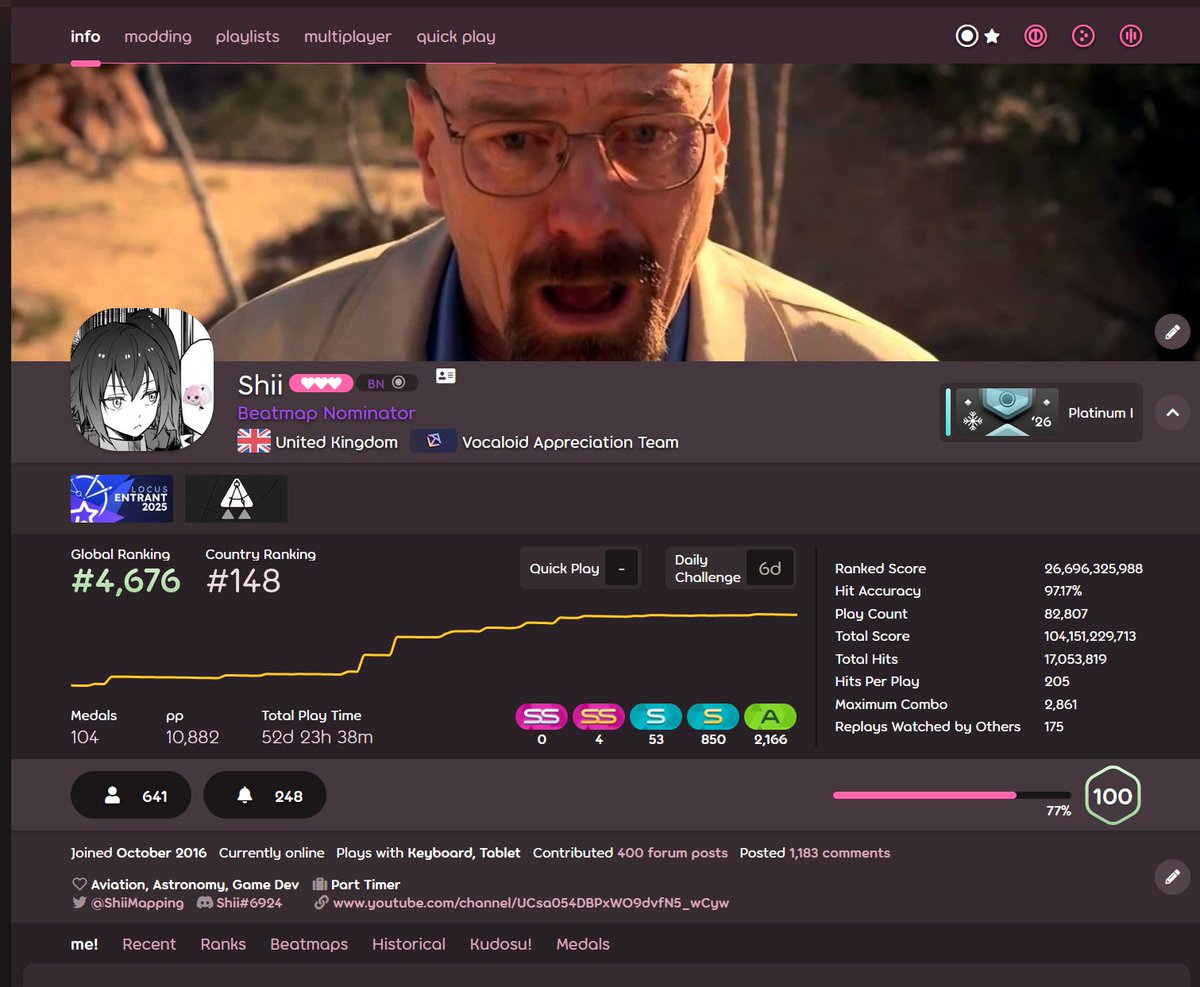Viewport: 1200px width, 987px height.
Task: Open the Vocaloid Appreciation Team link
Action: click(570, 442)
